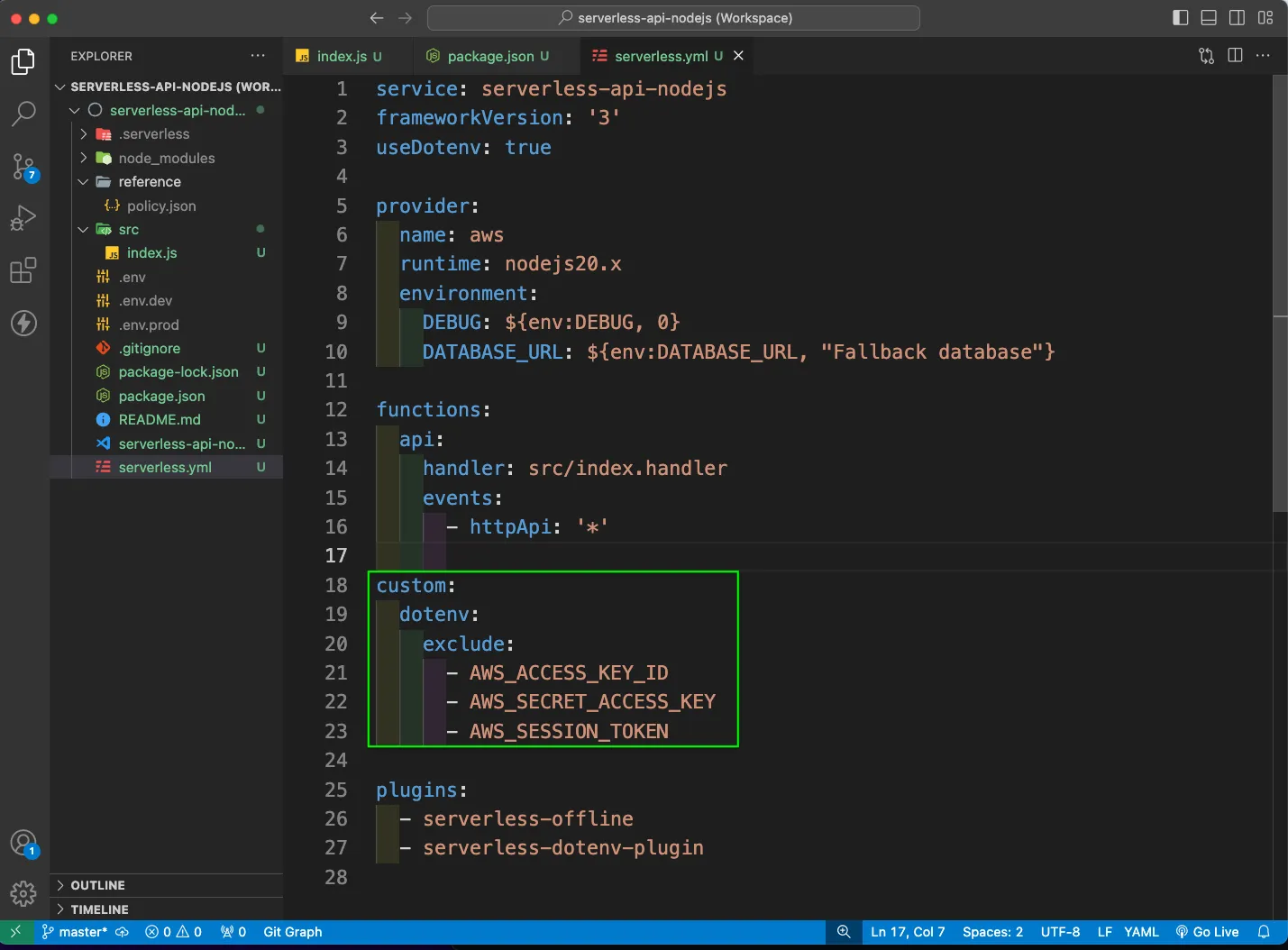
Task: Toggle the bottom panel layout icon
Action: click(x=1209, y=18)
